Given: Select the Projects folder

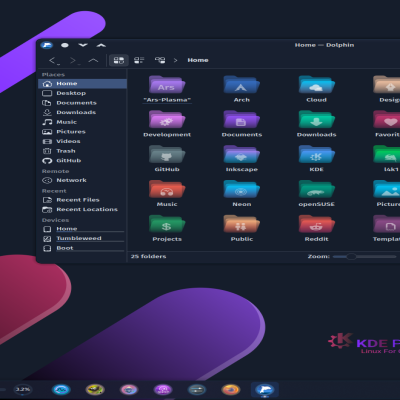Looking at the screenshot, I should [167, 229].
